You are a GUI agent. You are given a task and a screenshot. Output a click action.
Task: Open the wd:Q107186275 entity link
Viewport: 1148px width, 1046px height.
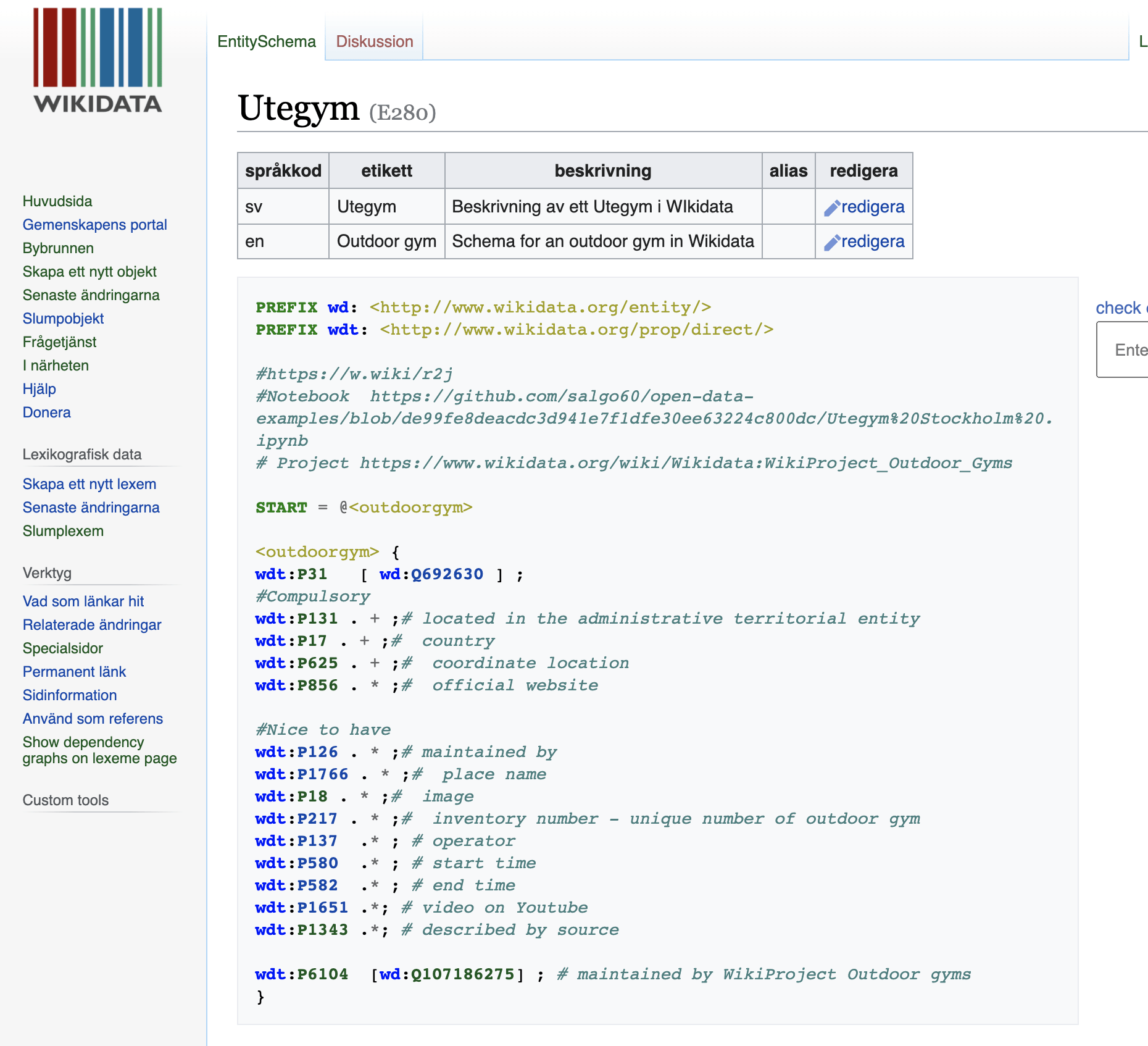[446, 974]
